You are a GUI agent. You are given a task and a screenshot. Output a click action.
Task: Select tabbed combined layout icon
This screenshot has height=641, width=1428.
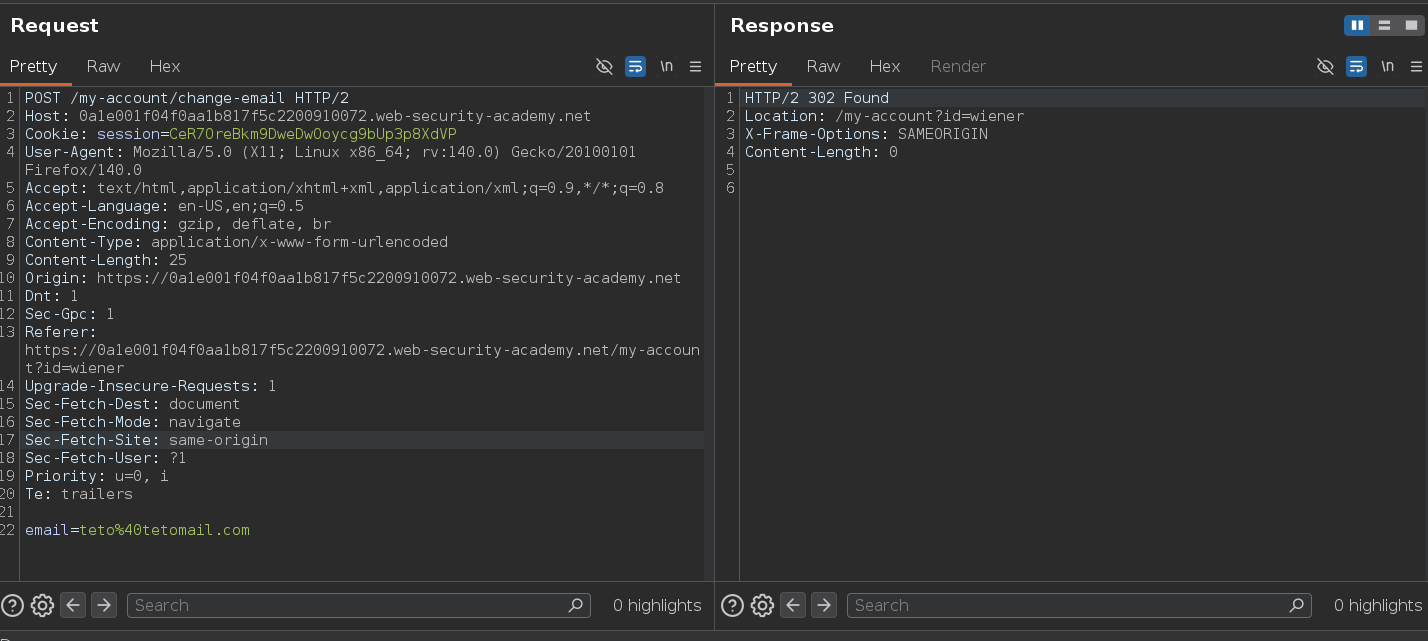(x=1410, y=26)
